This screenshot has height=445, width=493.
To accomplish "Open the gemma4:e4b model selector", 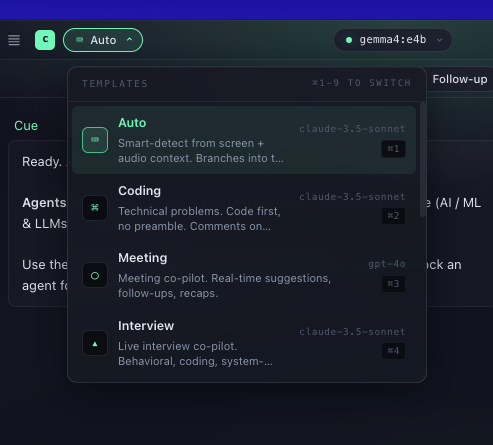I will point(393,40).
